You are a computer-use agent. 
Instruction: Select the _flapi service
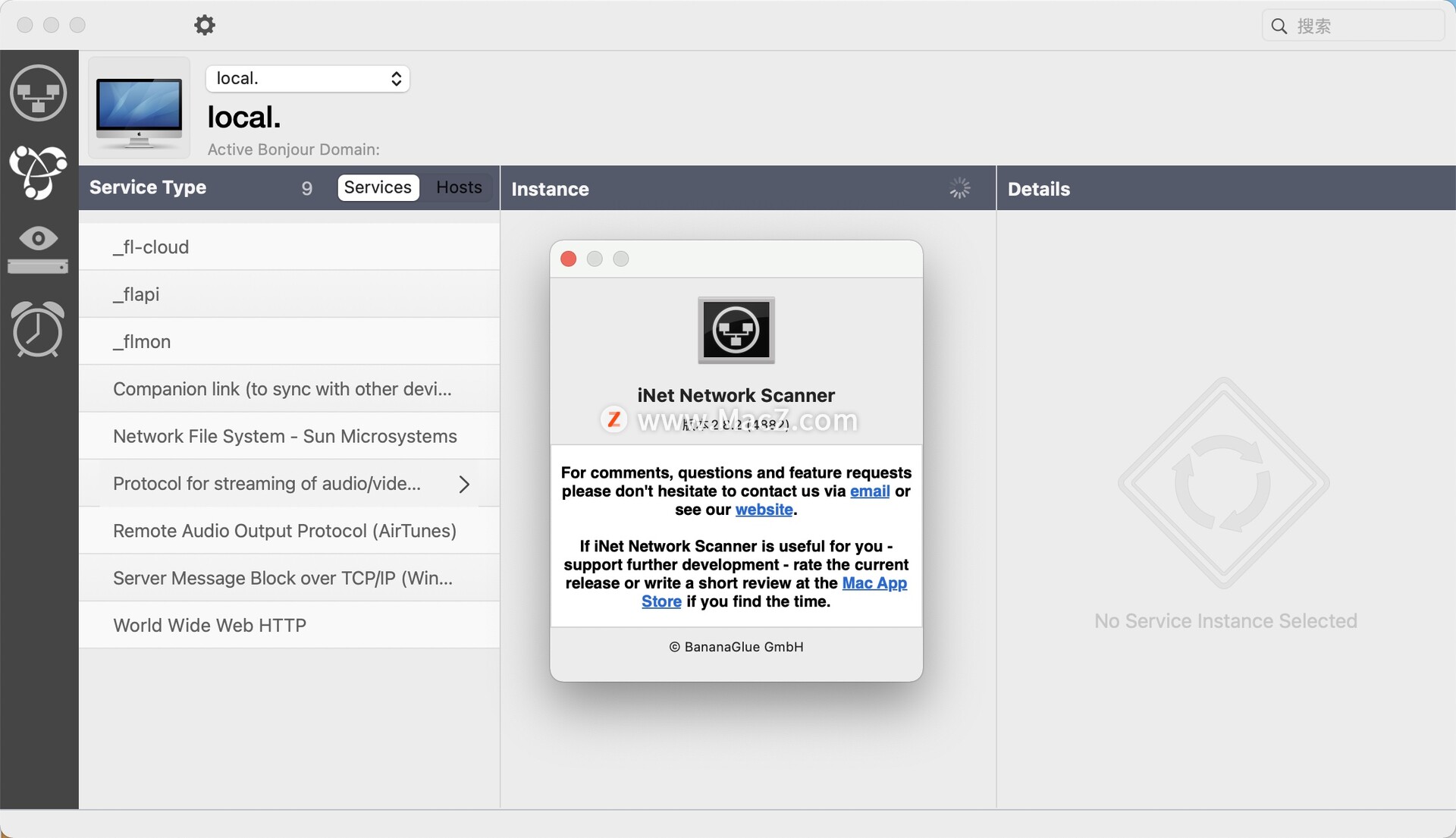[x=289, y=294]
